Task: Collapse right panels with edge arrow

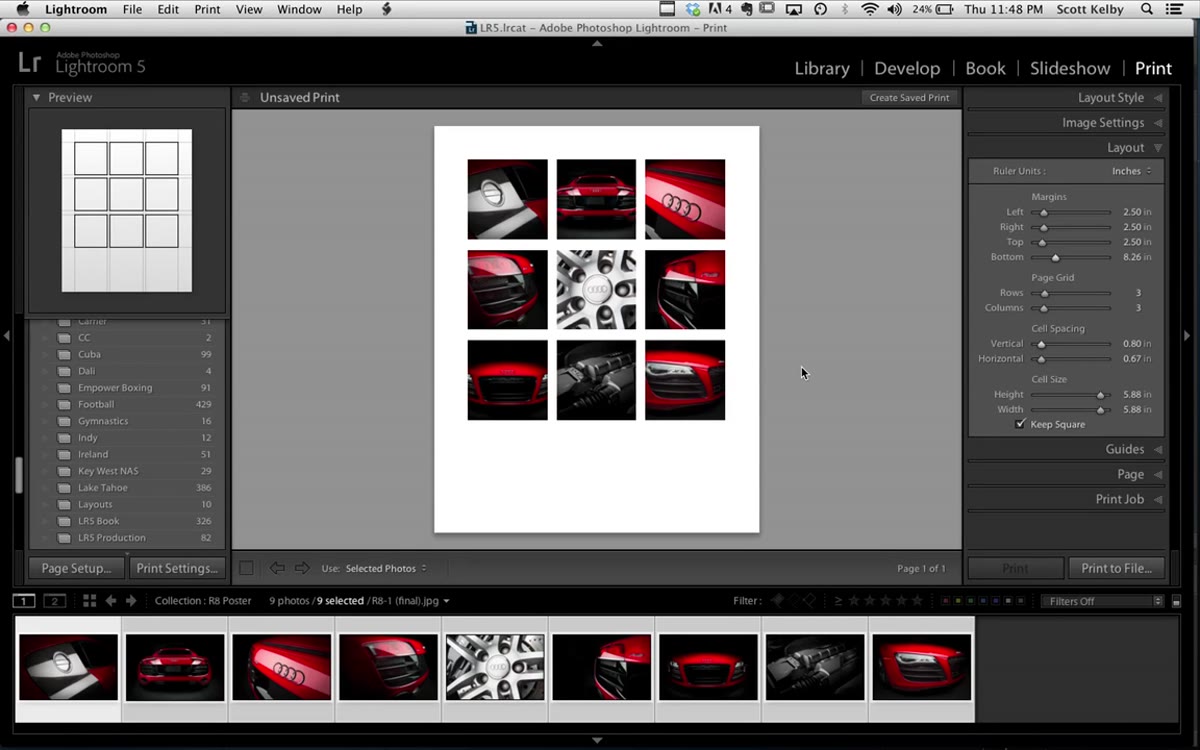Action: coord(1187,336)
